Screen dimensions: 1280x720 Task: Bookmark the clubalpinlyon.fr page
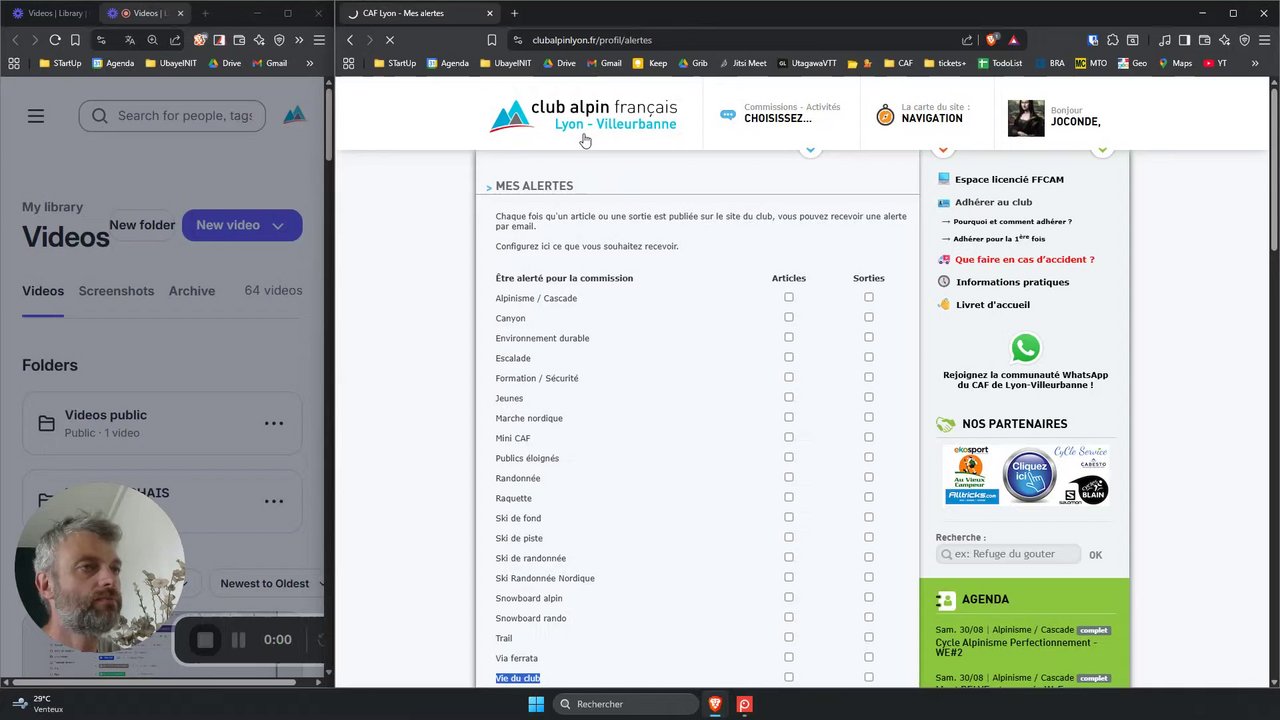coord(491,40)
